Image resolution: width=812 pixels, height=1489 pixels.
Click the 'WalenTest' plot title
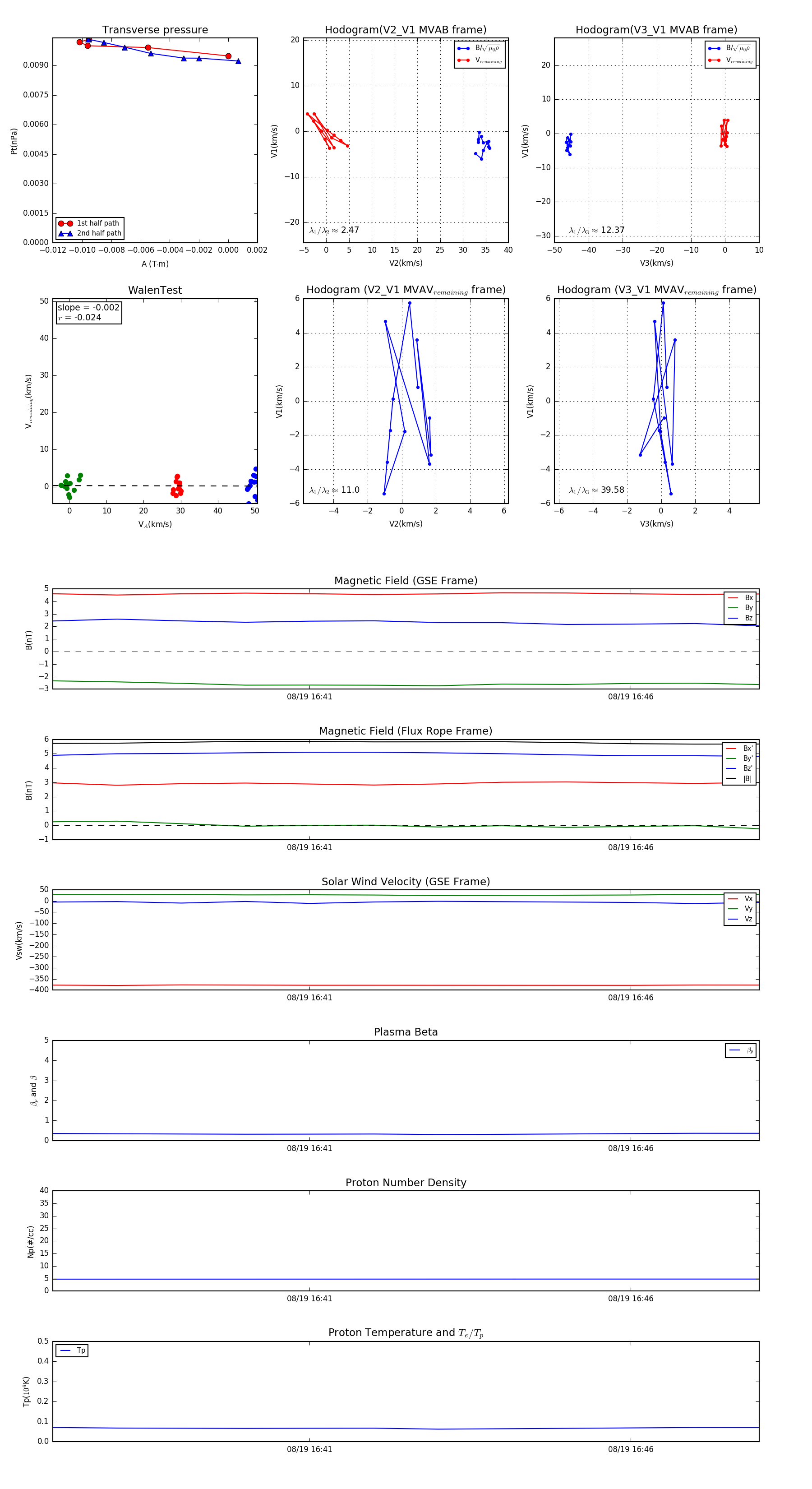(155, 290)
